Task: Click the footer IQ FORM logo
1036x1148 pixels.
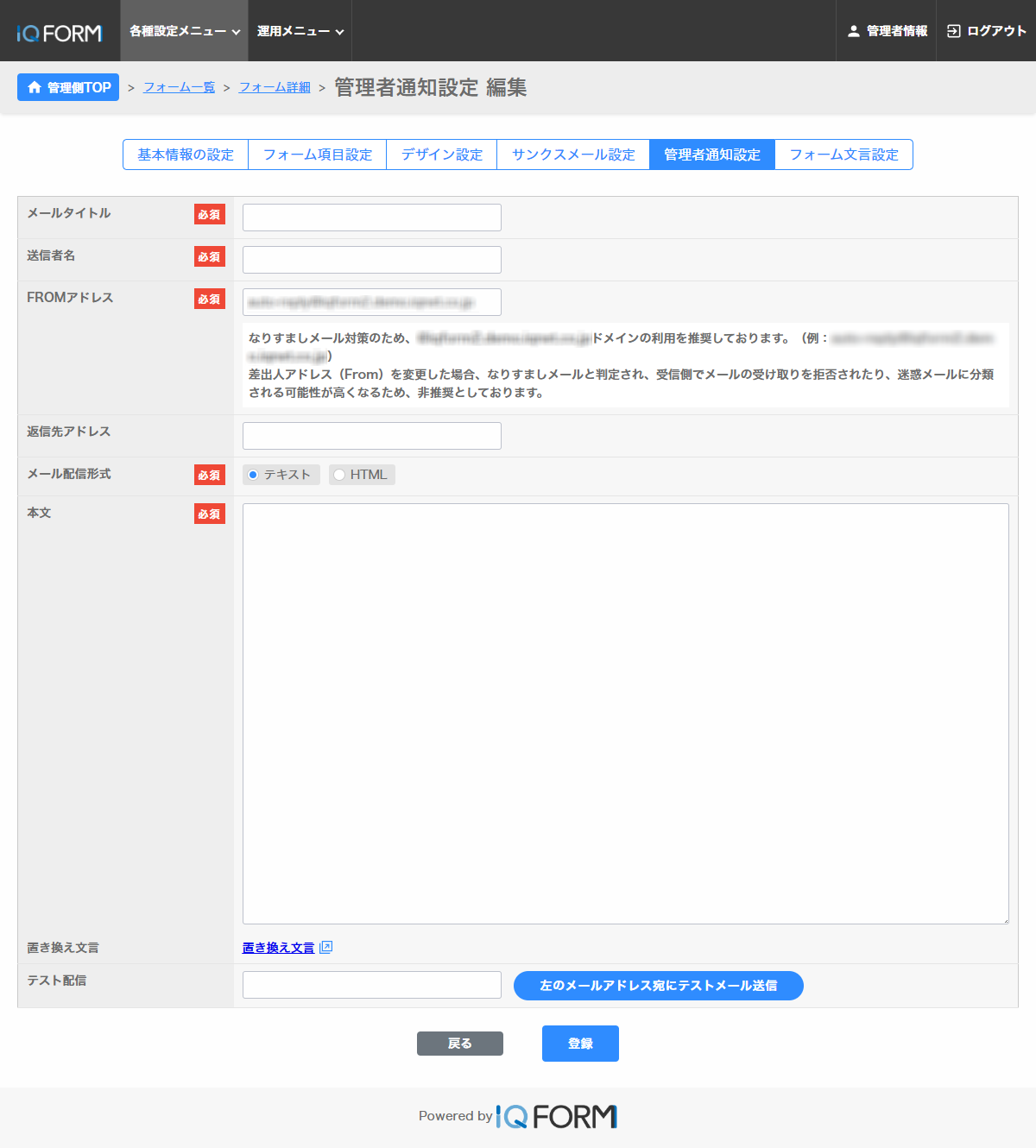Action: (x=557, y=1116)
